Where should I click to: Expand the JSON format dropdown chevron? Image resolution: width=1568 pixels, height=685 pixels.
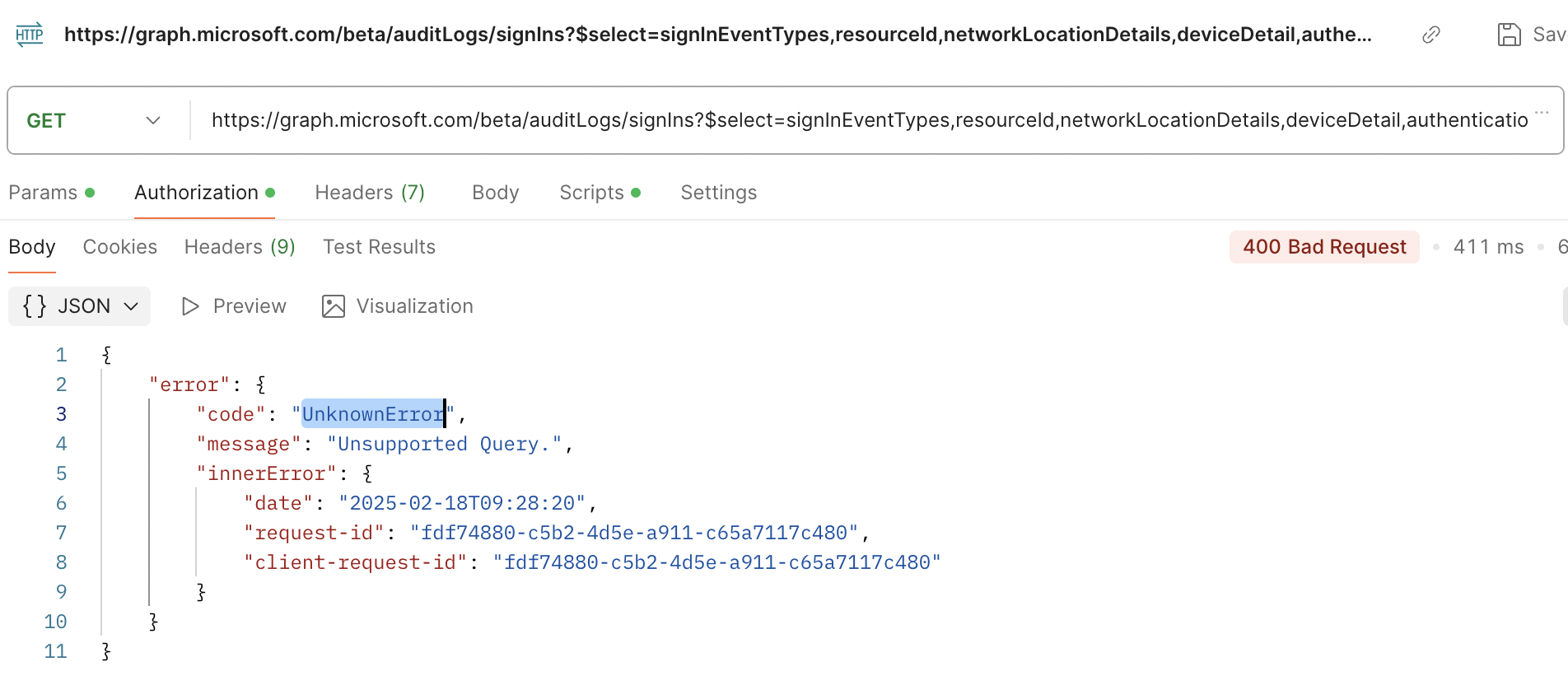point(131,306)
